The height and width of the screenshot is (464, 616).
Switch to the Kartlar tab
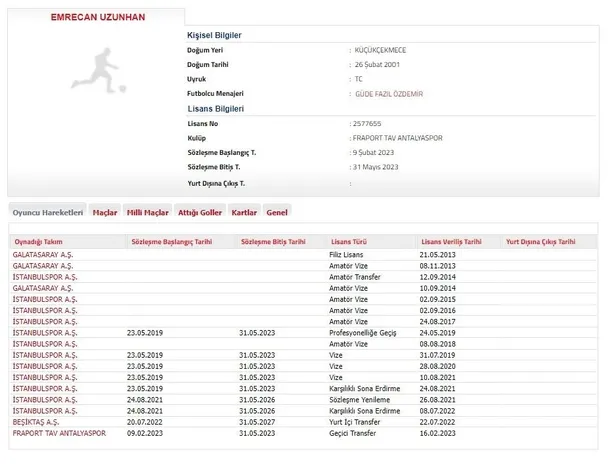tap(245, 213)
